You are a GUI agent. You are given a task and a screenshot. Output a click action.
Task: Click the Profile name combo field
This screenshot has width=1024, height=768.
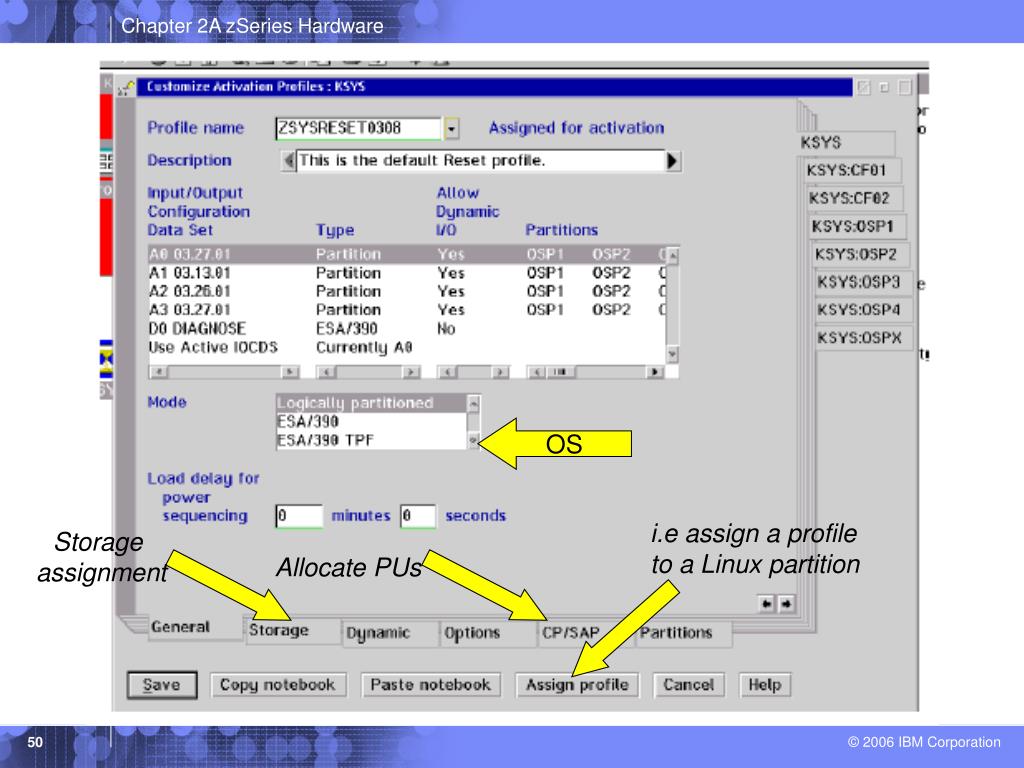point(359,128)
